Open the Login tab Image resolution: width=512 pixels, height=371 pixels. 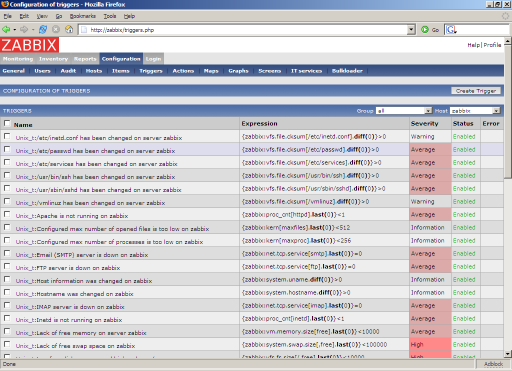tap(153, 59)
